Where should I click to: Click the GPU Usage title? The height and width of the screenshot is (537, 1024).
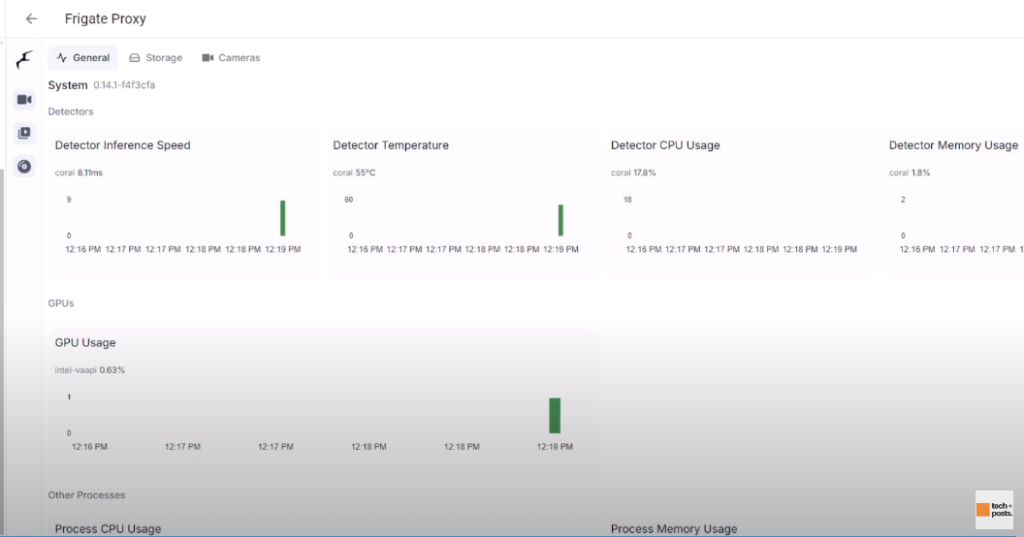tap(85, 342)
